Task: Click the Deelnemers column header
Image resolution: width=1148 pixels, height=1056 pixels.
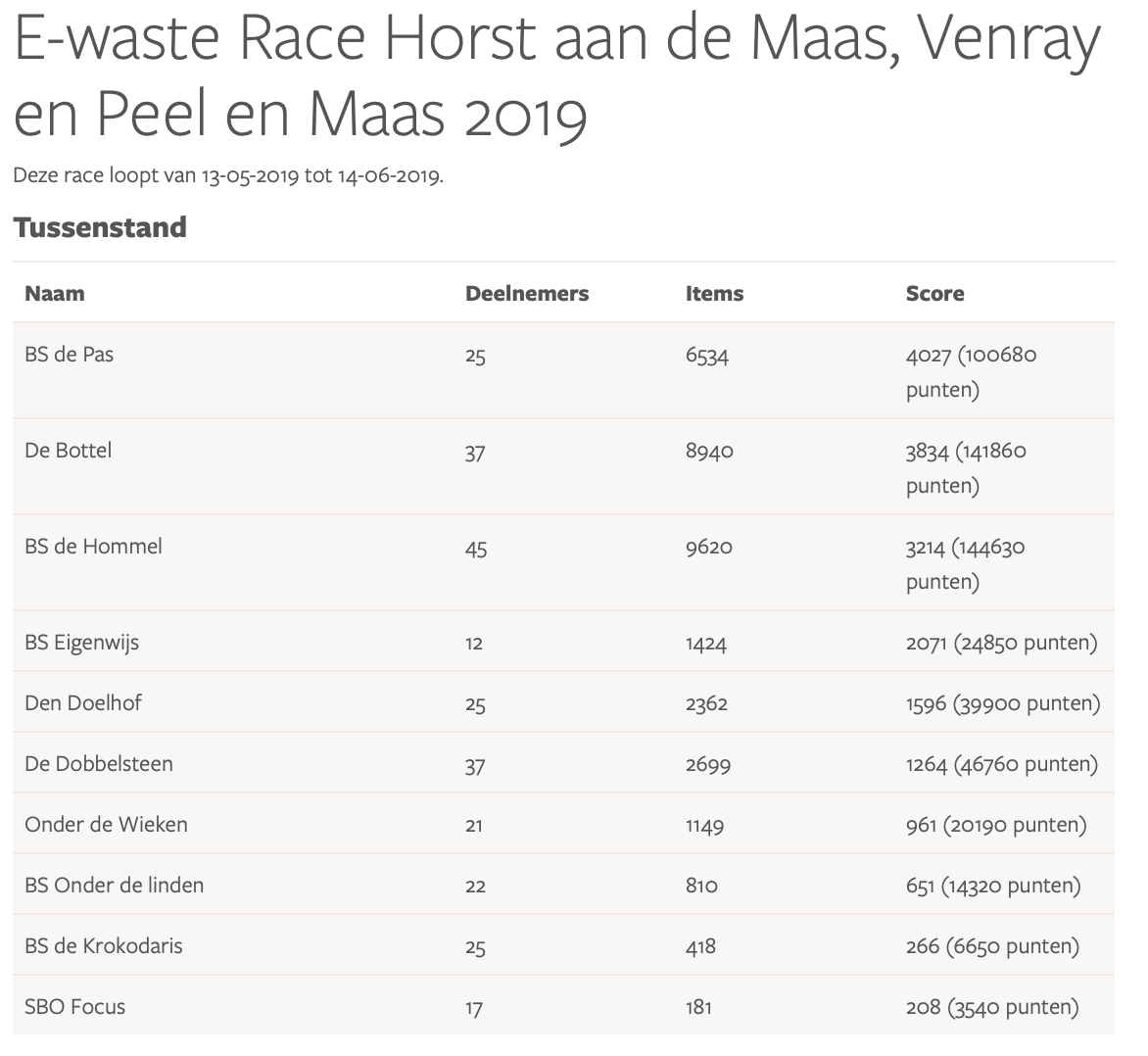Action: pyautogui.click(x=527, y=294)
